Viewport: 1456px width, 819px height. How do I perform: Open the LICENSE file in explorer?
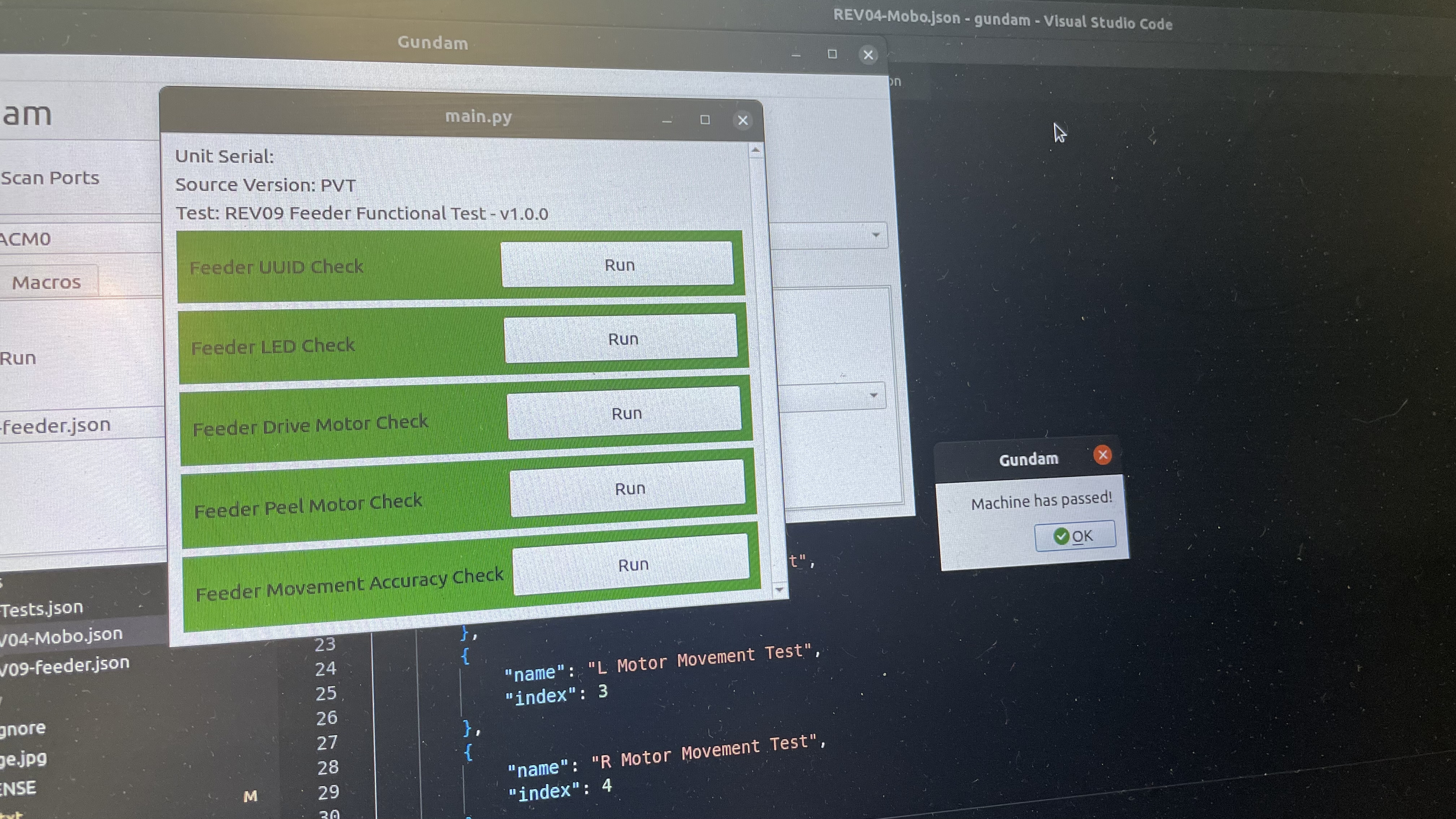coord(18,788)
